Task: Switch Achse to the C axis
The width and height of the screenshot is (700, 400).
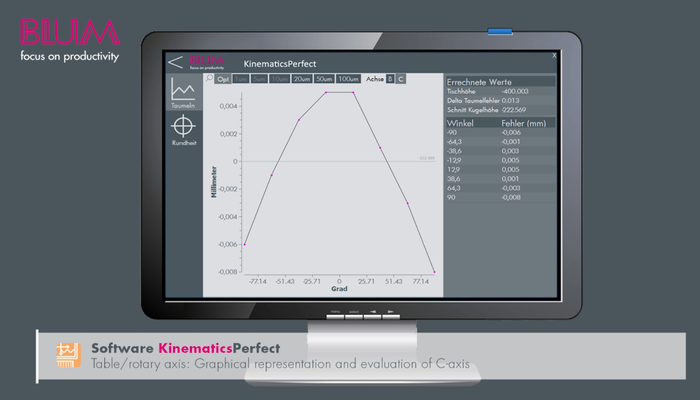Action: pyautogui.click(x=400, y=79)
